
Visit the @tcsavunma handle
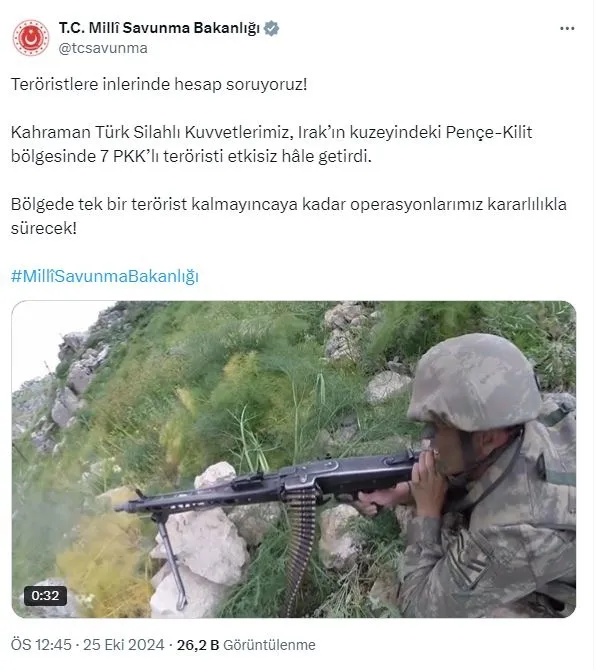tap(103, 48)
